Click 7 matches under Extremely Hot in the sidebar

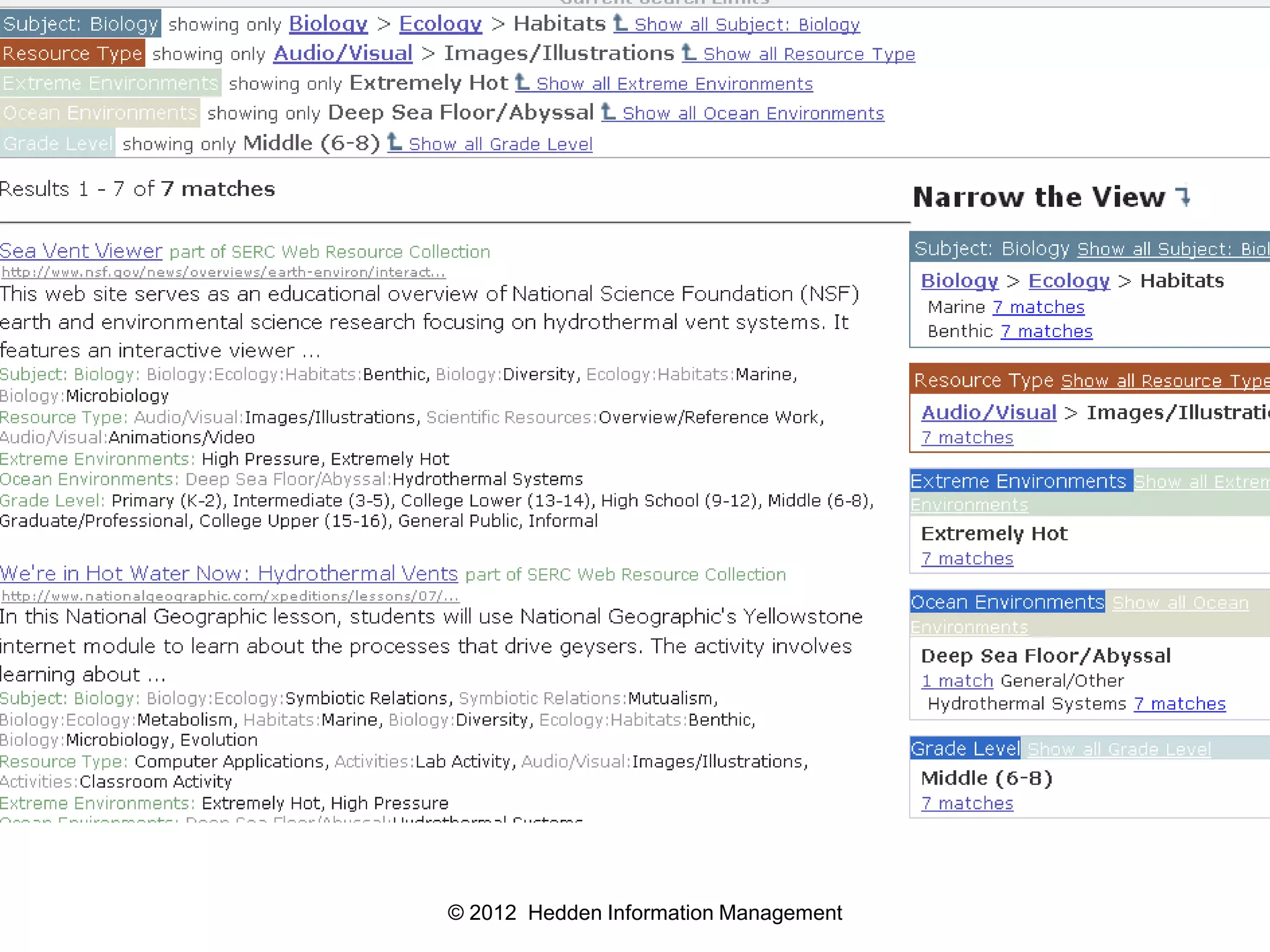coord(967,559)
